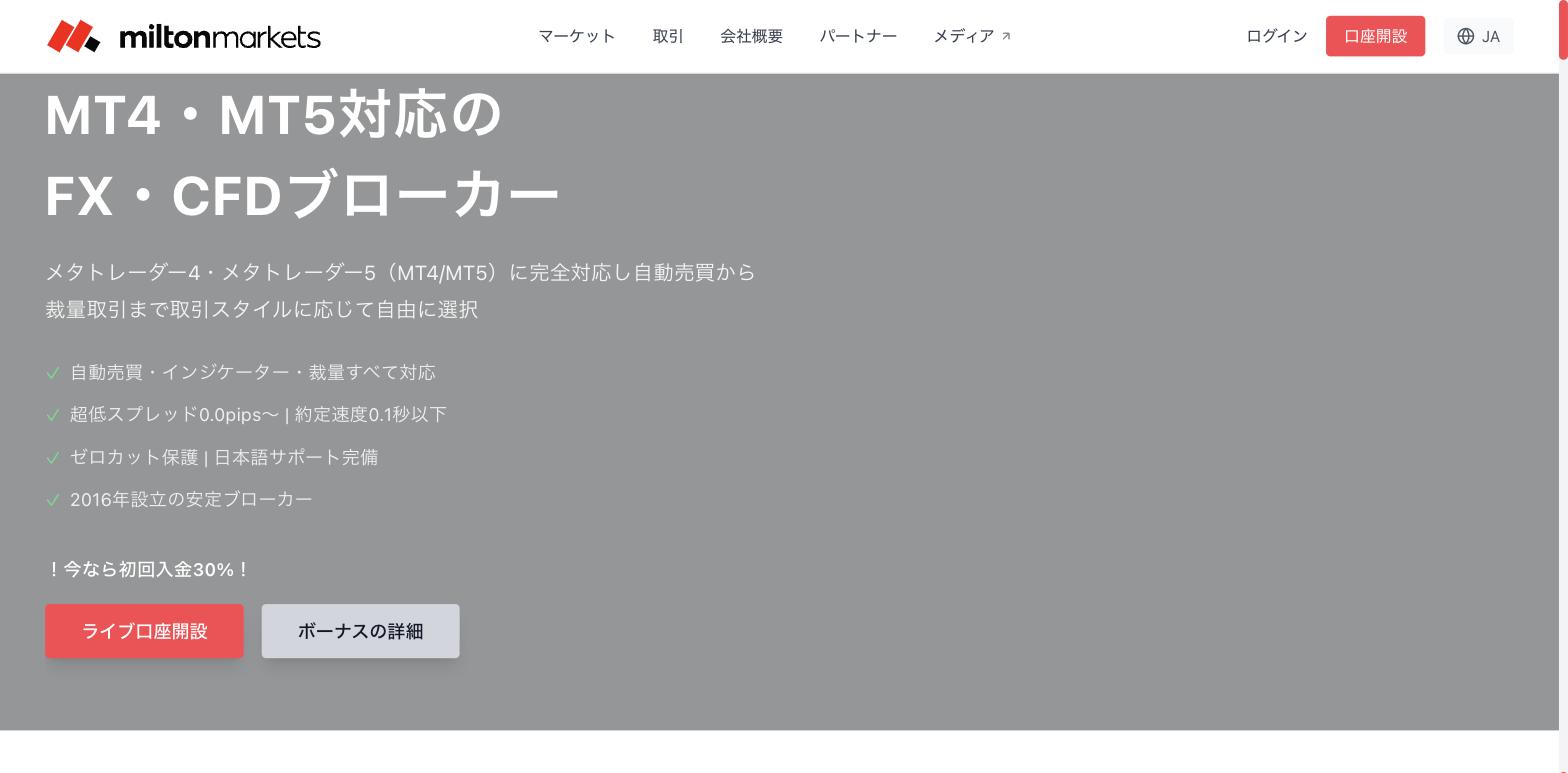Open the 取引 menu
1568x773 pixels.
(668, 36)
